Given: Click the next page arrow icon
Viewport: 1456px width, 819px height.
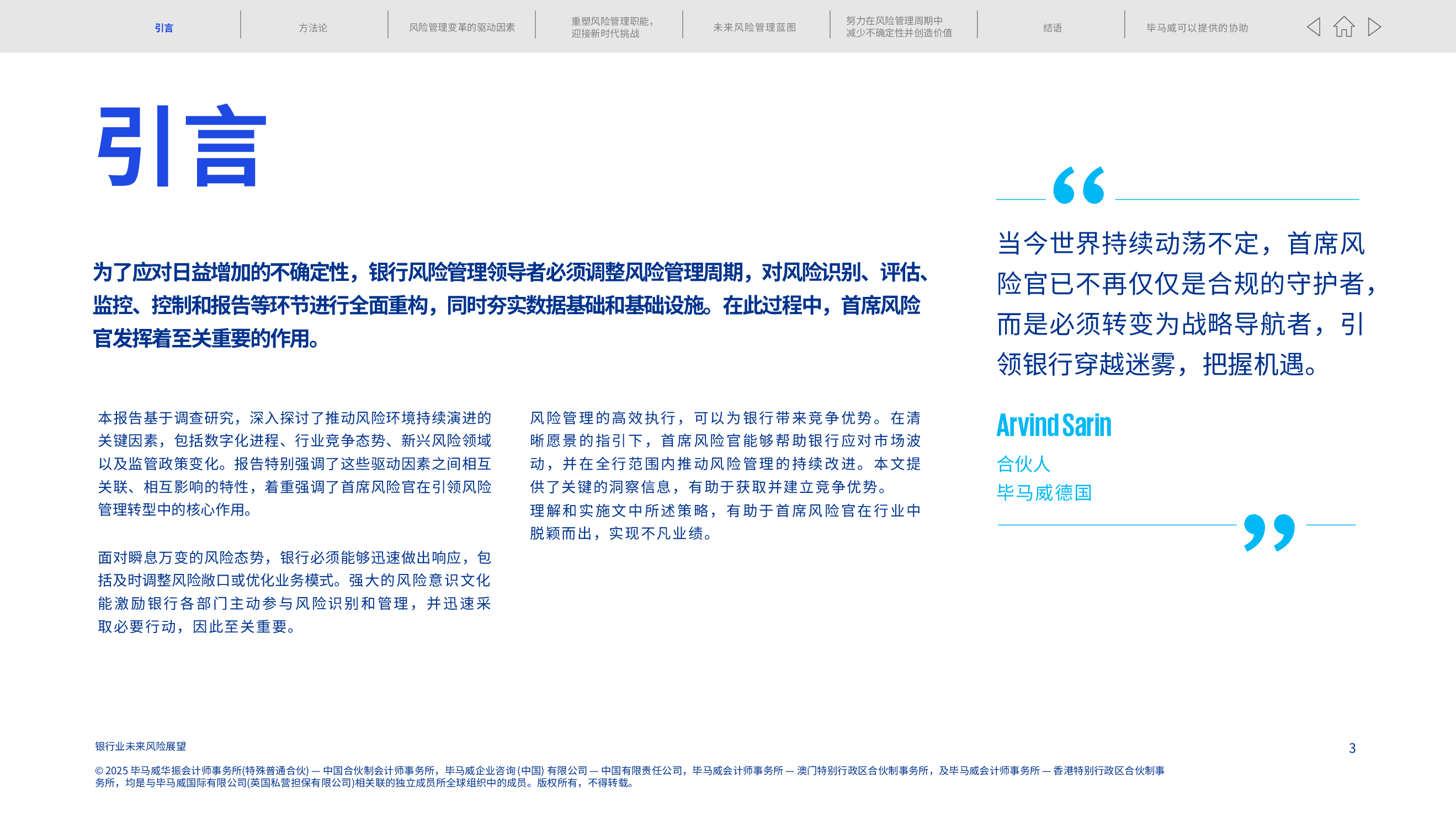Looking at the screenshot, I should (x=1375, y=26).
